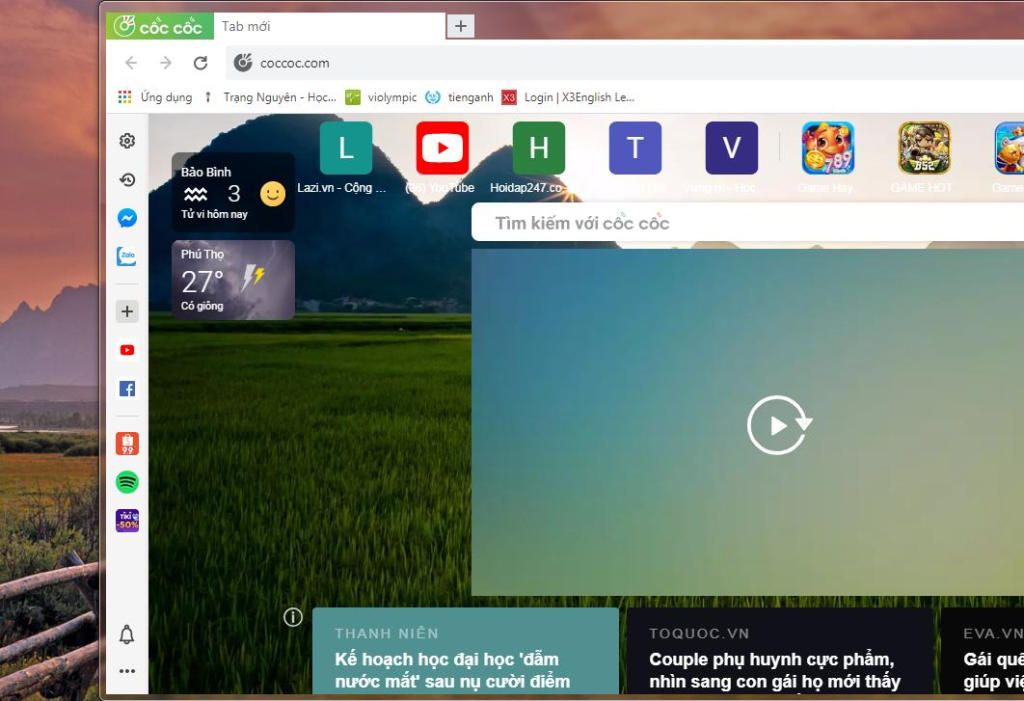Open EVA.VN news article card
The width and height of the screenshot is (1024, 701).
(982, 650)
